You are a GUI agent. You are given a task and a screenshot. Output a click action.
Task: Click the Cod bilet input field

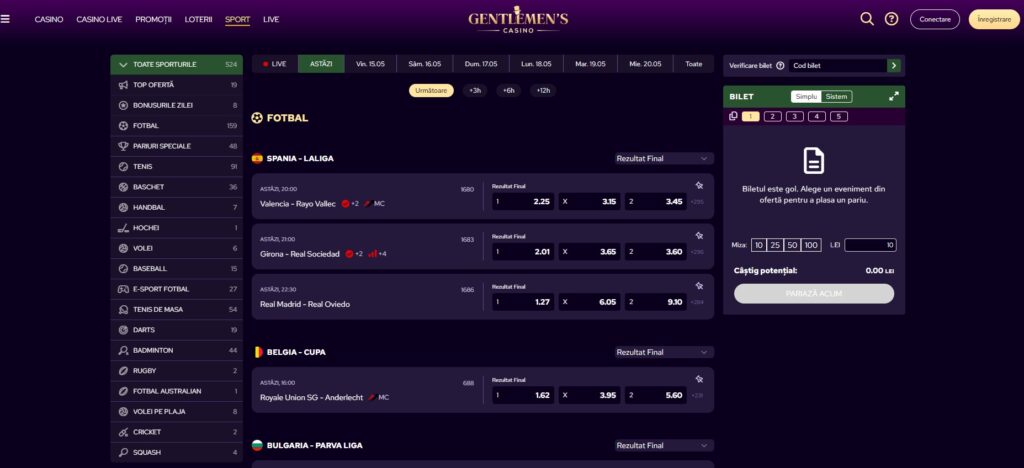point(838,66)
